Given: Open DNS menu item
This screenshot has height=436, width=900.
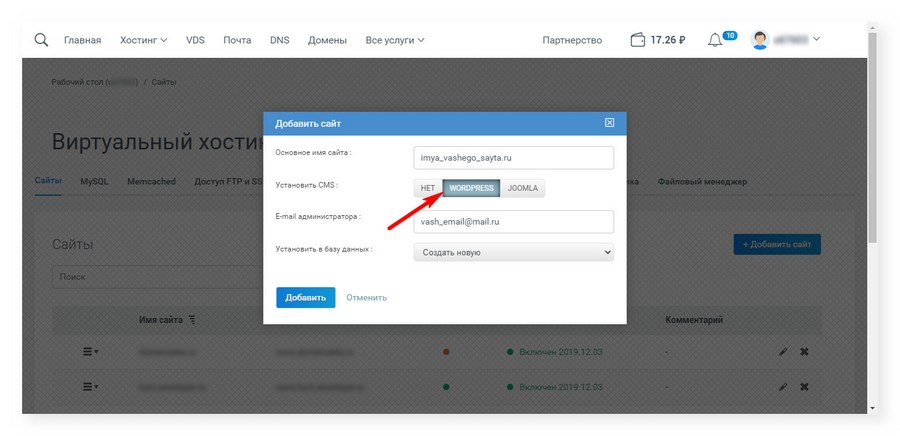Looking at the screenshot, I should pyautogui.click(x=280, y=40).
